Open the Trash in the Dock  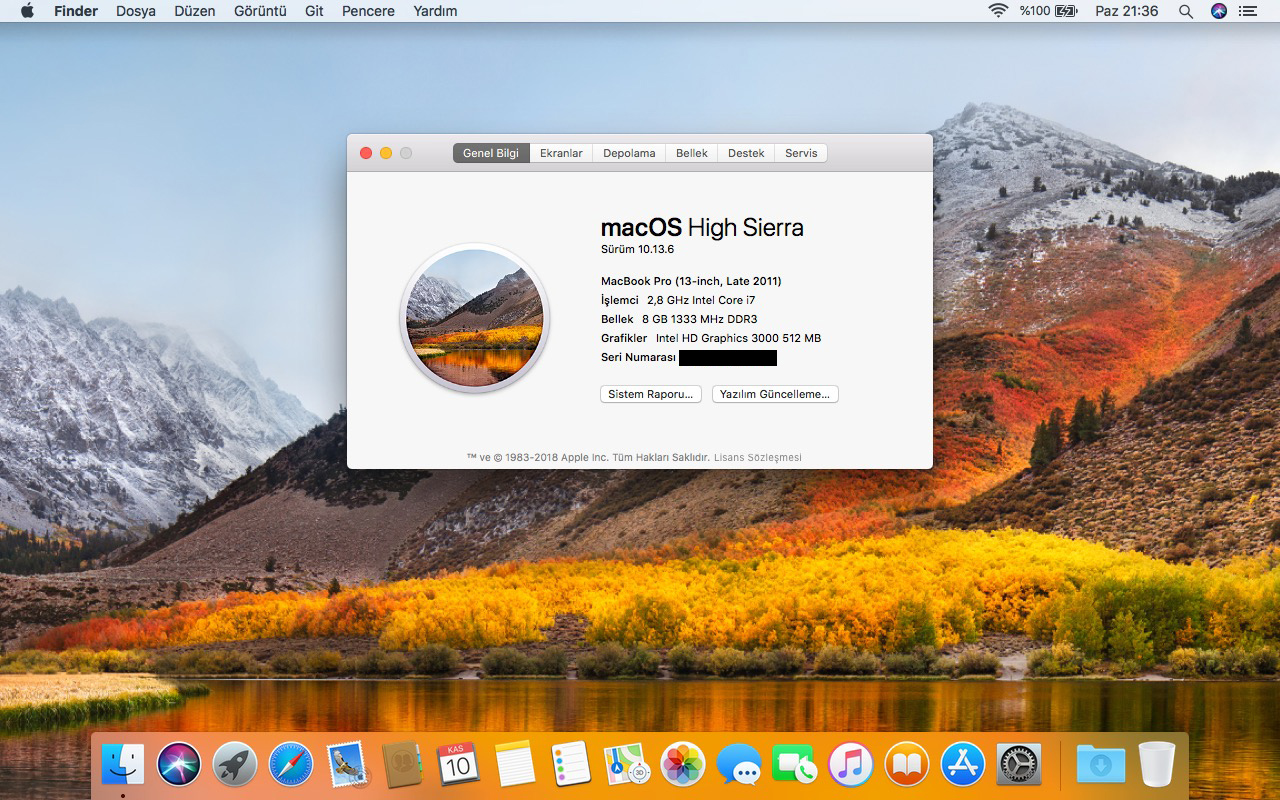(1157, 765)
